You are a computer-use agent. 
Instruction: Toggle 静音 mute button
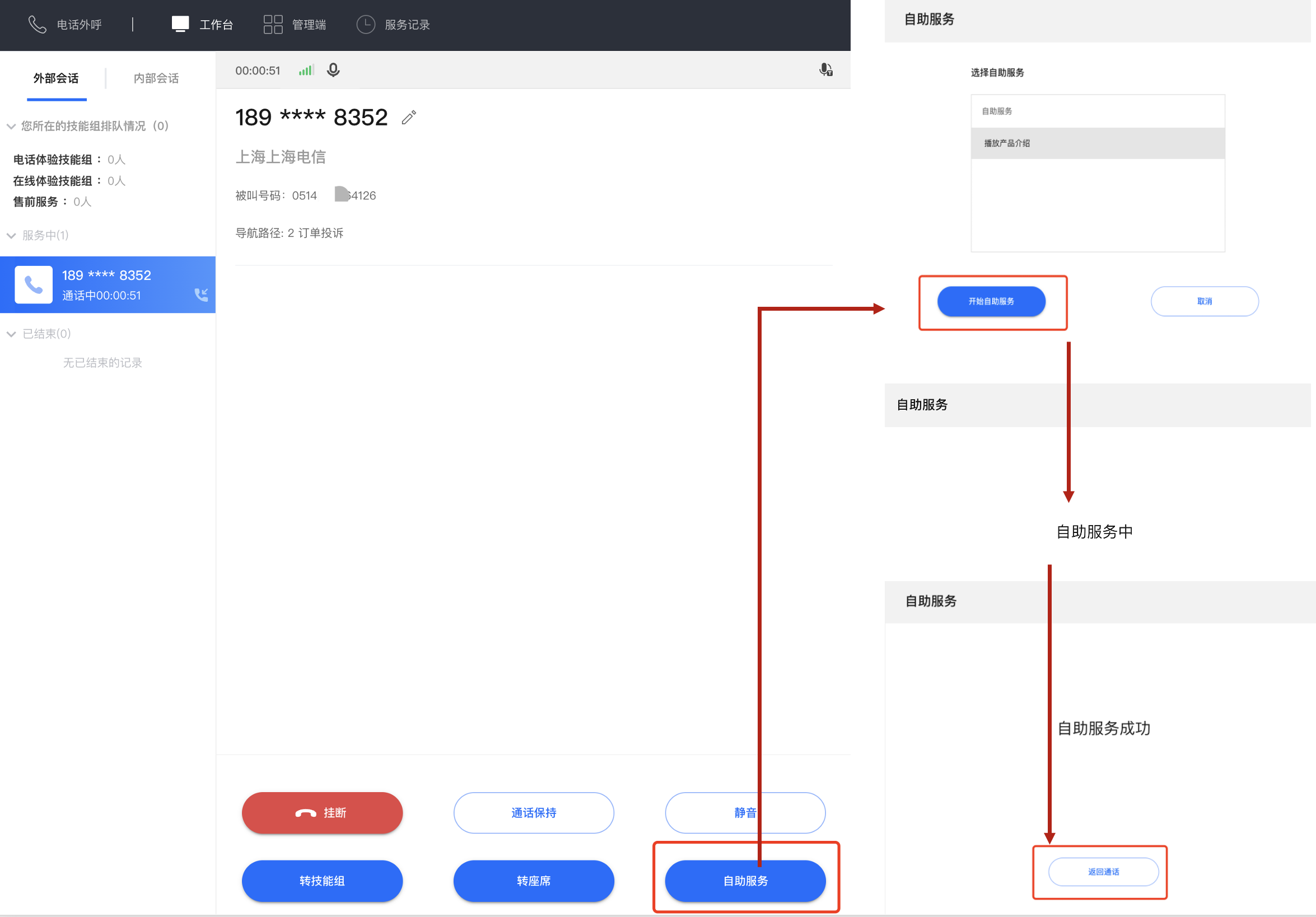(x=745, y=812)
